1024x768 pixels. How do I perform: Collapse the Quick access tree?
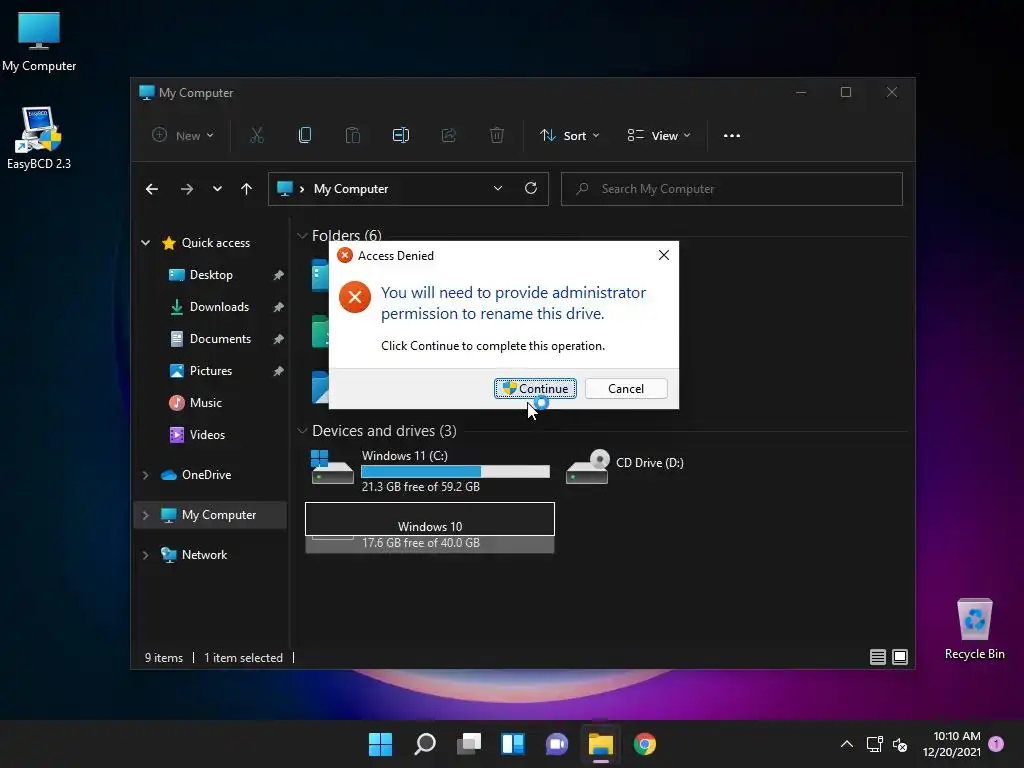pos(146,243)
